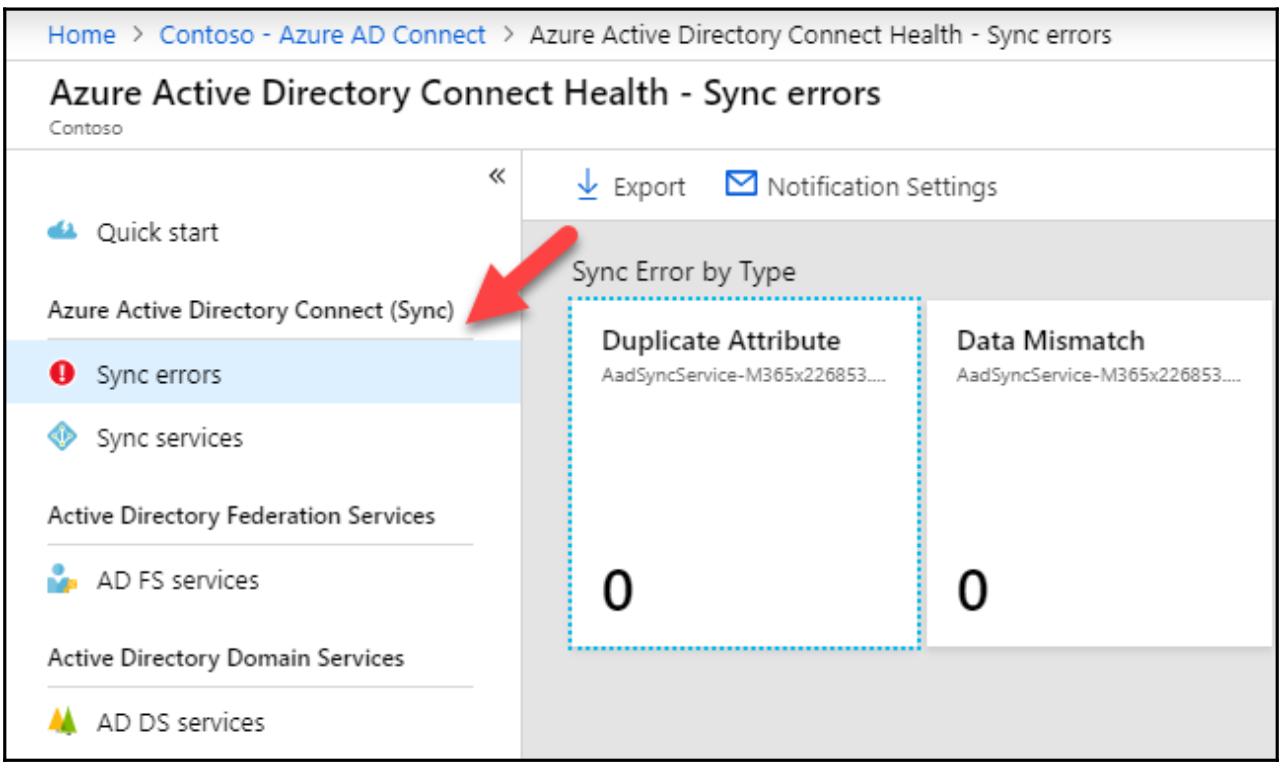Select Quick start text in sidebar
The height and width of the screenshot is (768, 1285).
[x=157, y=233]
